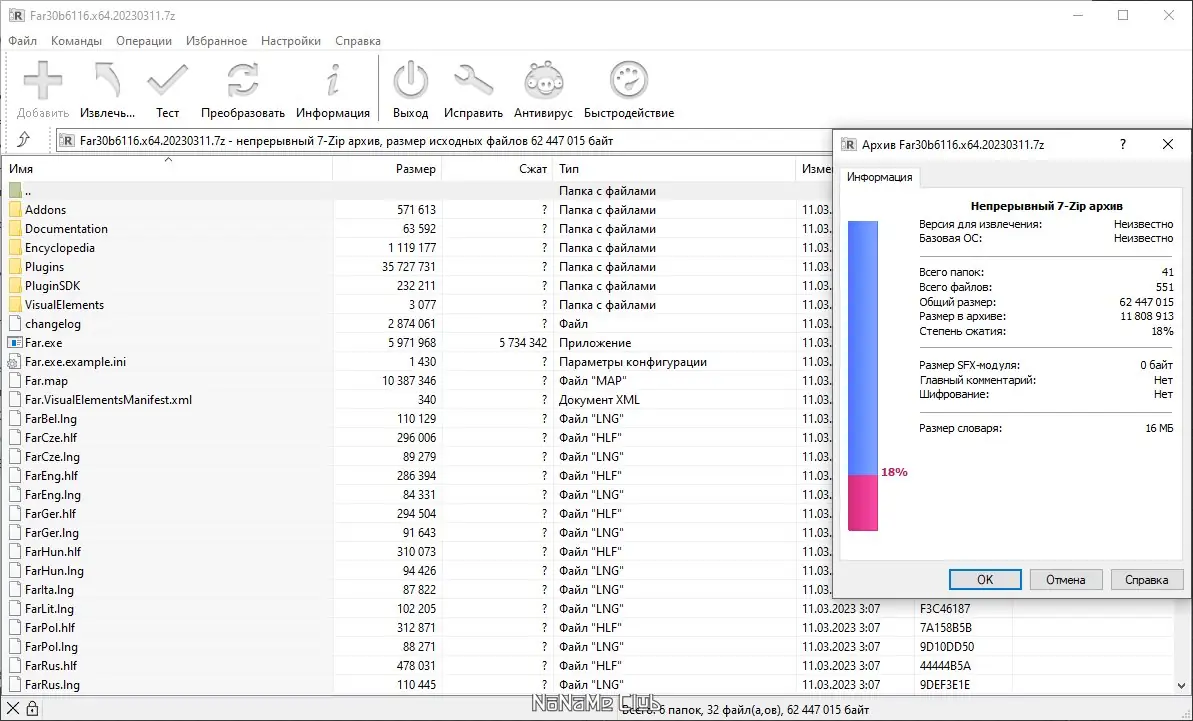Click the up-folder navigation arrow icon
The width and height of the screenshot is (1193, 721).
24,141
